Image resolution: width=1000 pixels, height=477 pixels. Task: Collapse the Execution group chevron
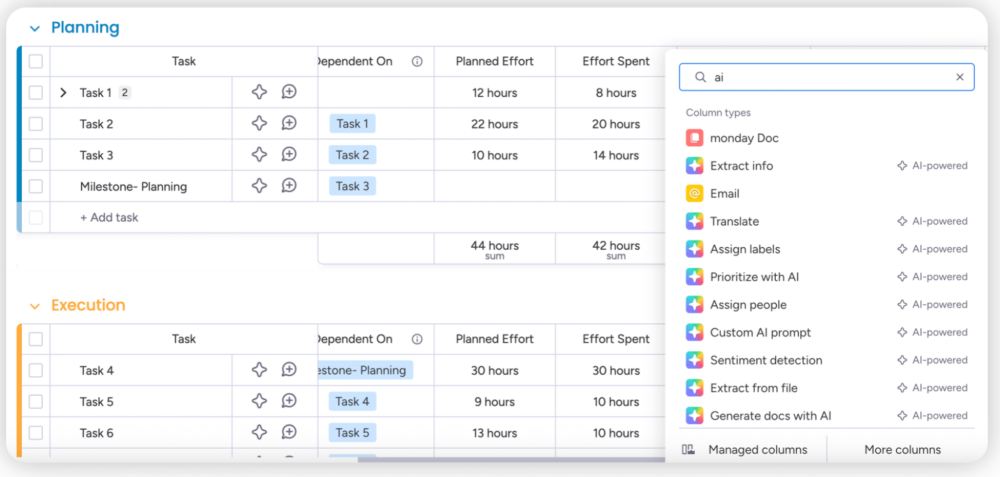(35, 306)
